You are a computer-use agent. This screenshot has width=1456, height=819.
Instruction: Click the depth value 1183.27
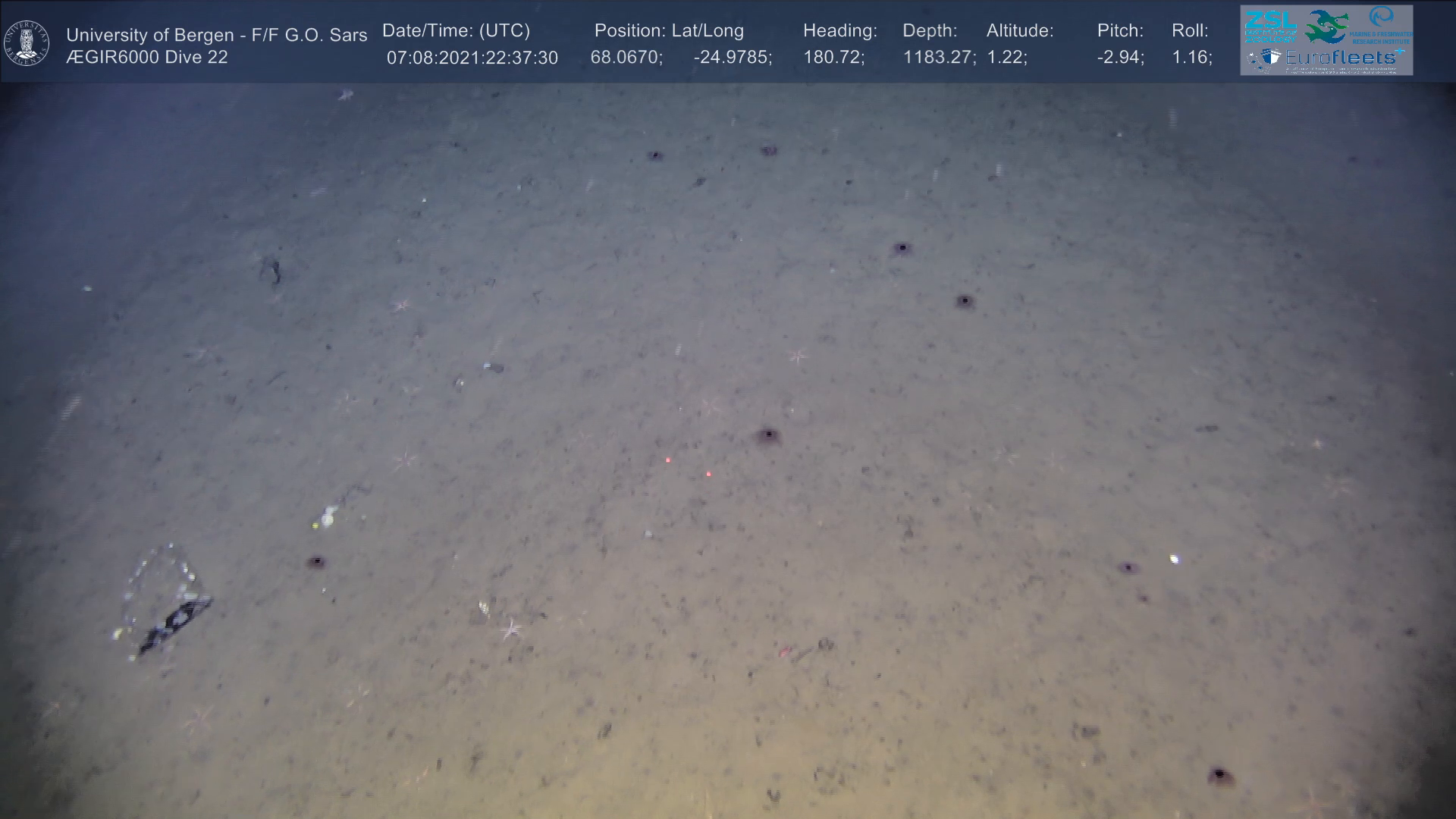click(x=939, y=58)
